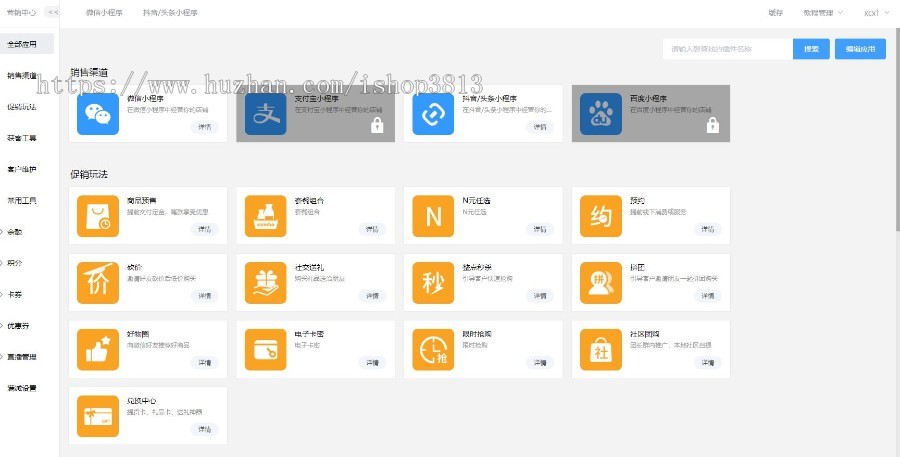Collapse the sidebar with the << button

tap(52, 13)
